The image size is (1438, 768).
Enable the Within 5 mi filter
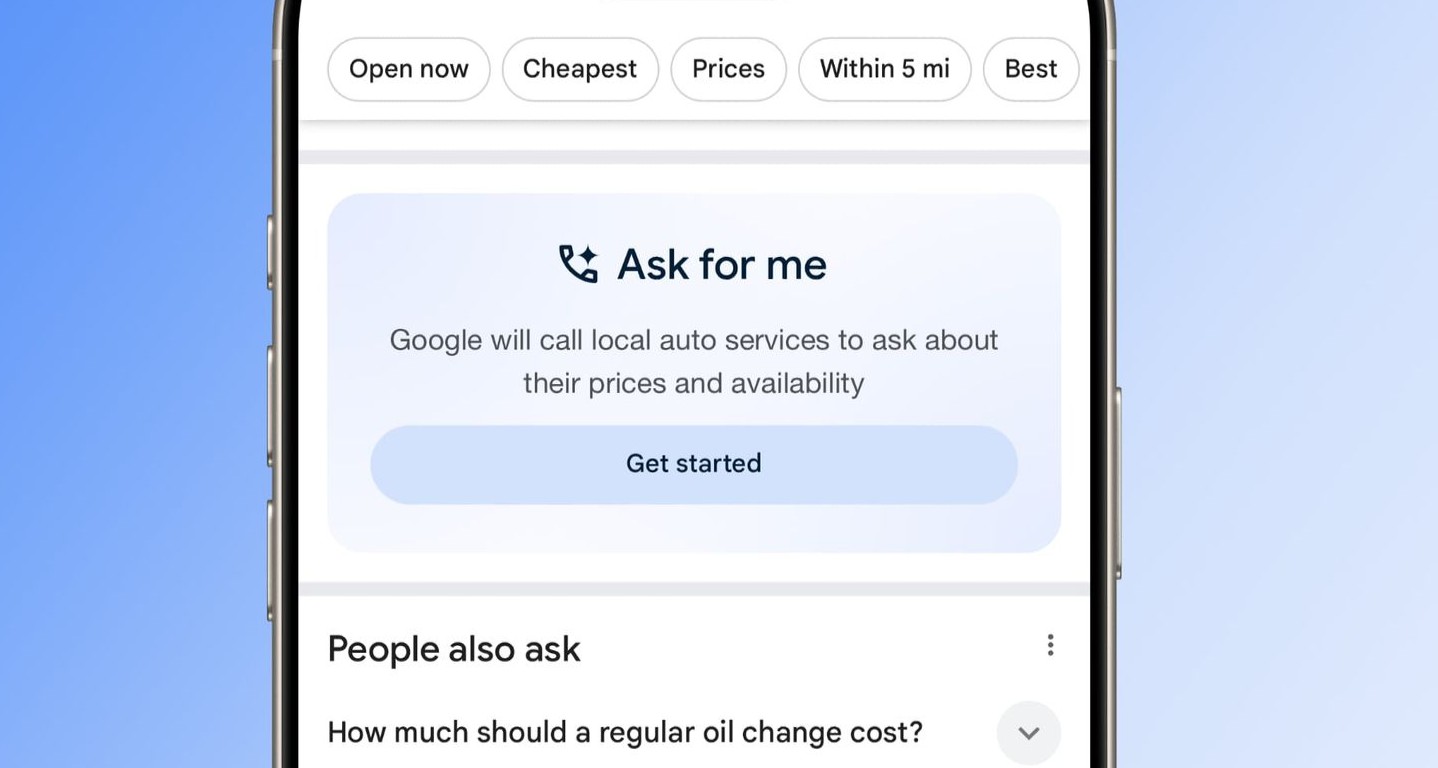pos(885,69)
